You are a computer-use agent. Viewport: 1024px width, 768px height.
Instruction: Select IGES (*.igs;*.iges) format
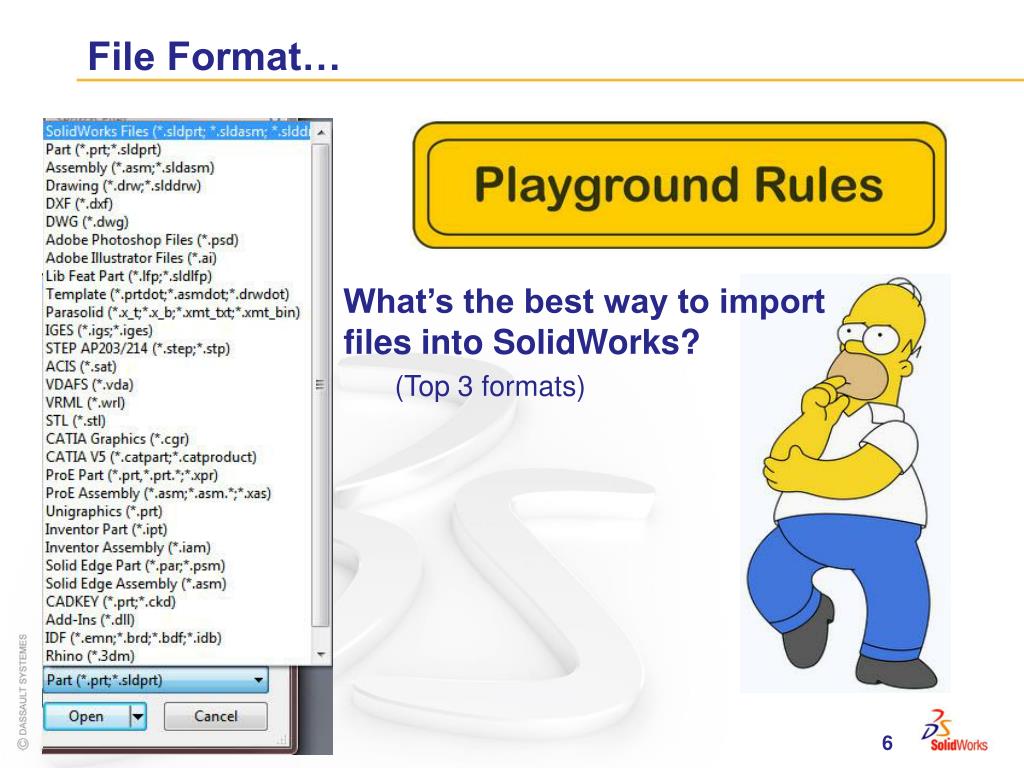pyautogui.click(x=178, y=330)
